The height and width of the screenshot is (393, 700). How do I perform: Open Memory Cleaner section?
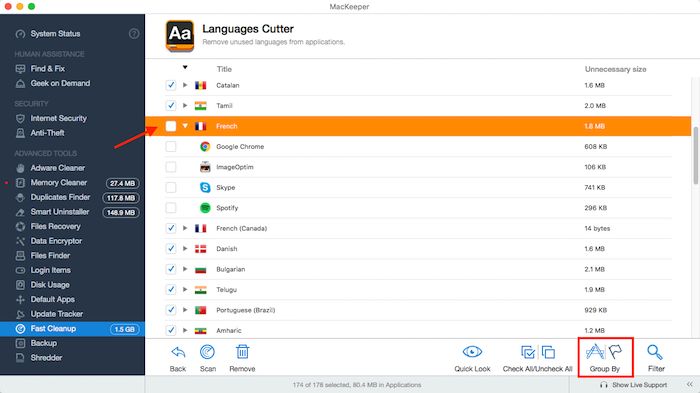58,183
